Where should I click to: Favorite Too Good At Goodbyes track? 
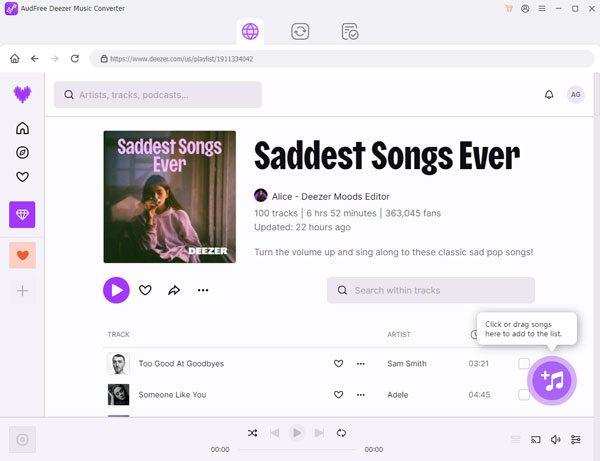pos(338,363)
